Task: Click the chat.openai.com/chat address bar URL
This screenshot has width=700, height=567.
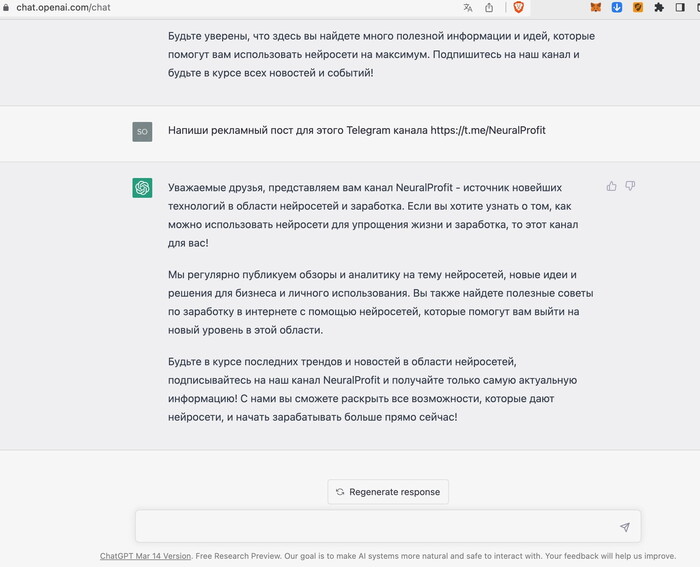Action: point(63,8)
